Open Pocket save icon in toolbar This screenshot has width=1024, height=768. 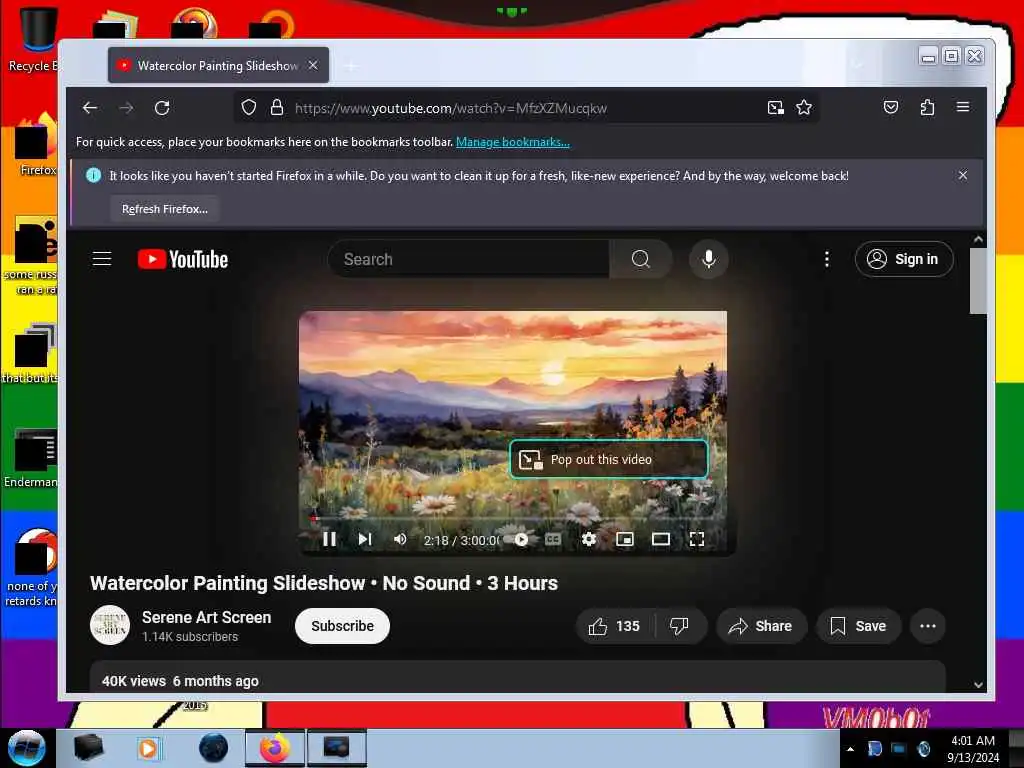point(891,107)
